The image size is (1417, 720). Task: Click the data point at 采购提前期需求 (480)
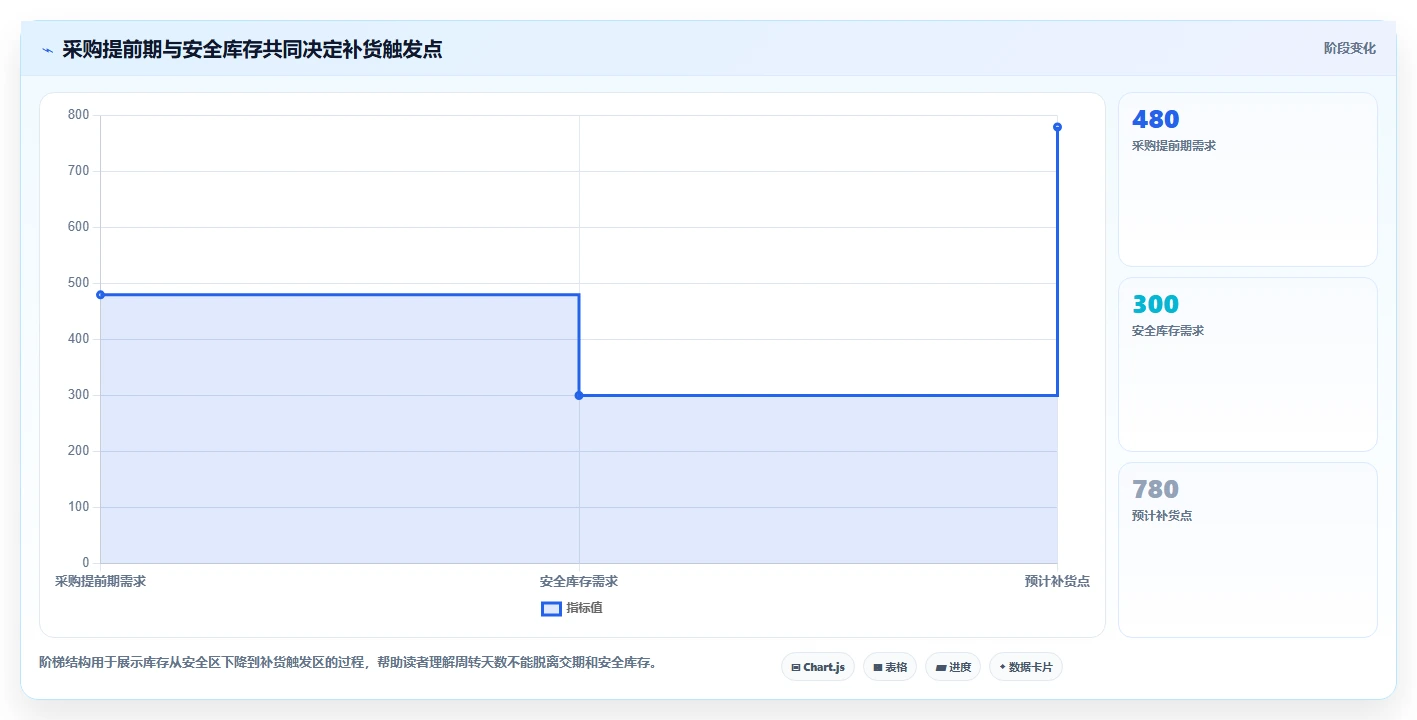(x=100, y=295)
